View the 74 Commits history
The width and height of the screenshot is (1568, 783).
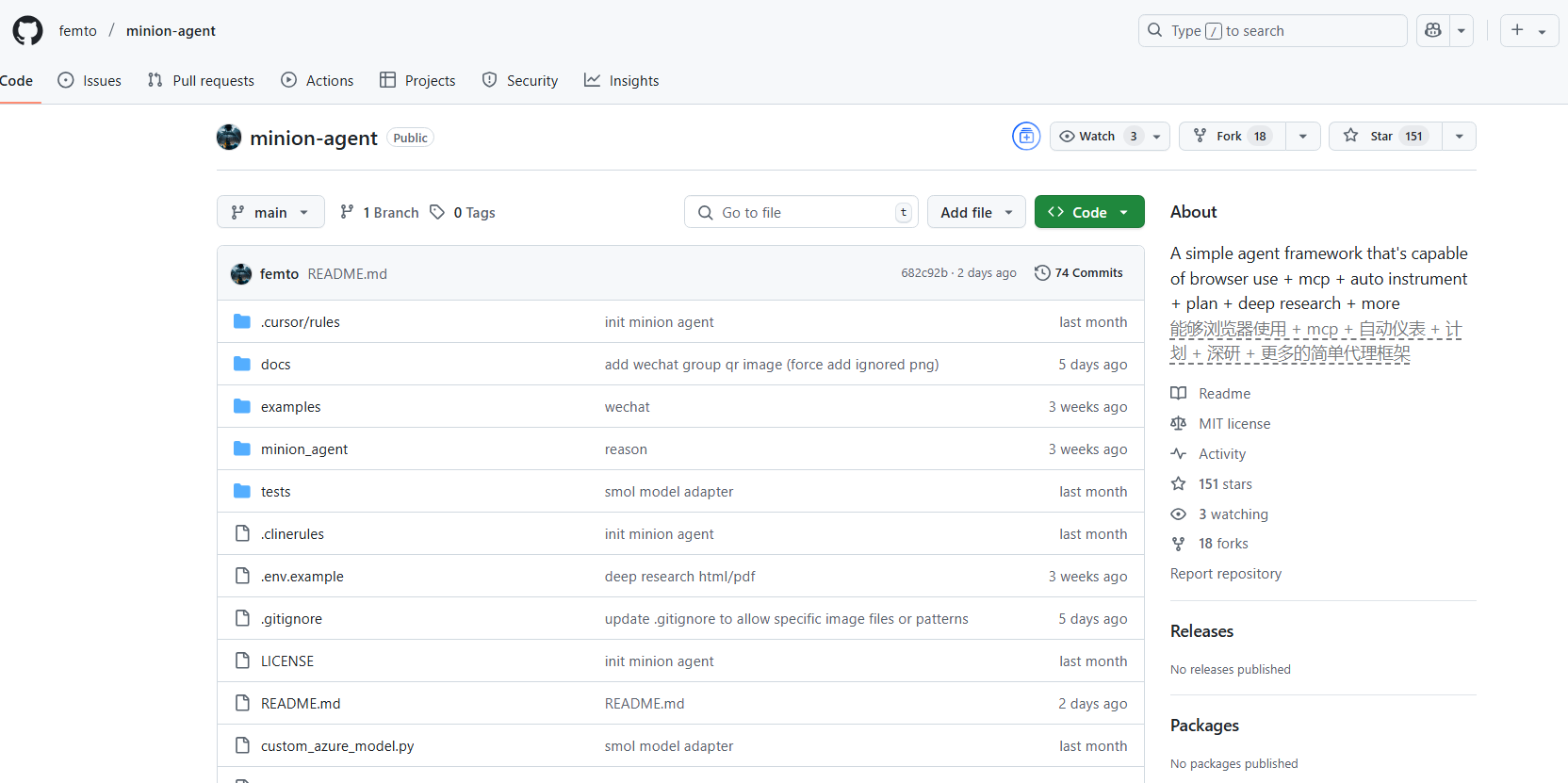point(1079,272)
